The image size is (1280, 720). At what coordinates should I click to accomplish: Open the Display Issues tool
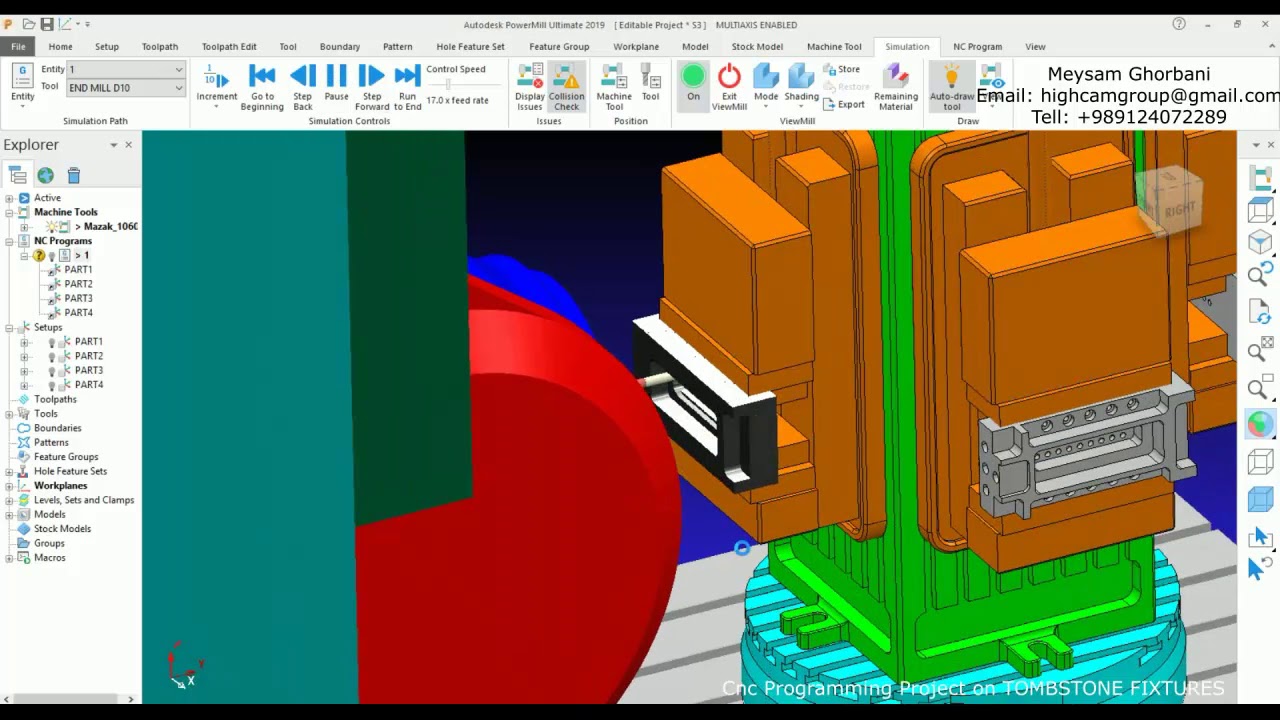[x=530, y=88]
